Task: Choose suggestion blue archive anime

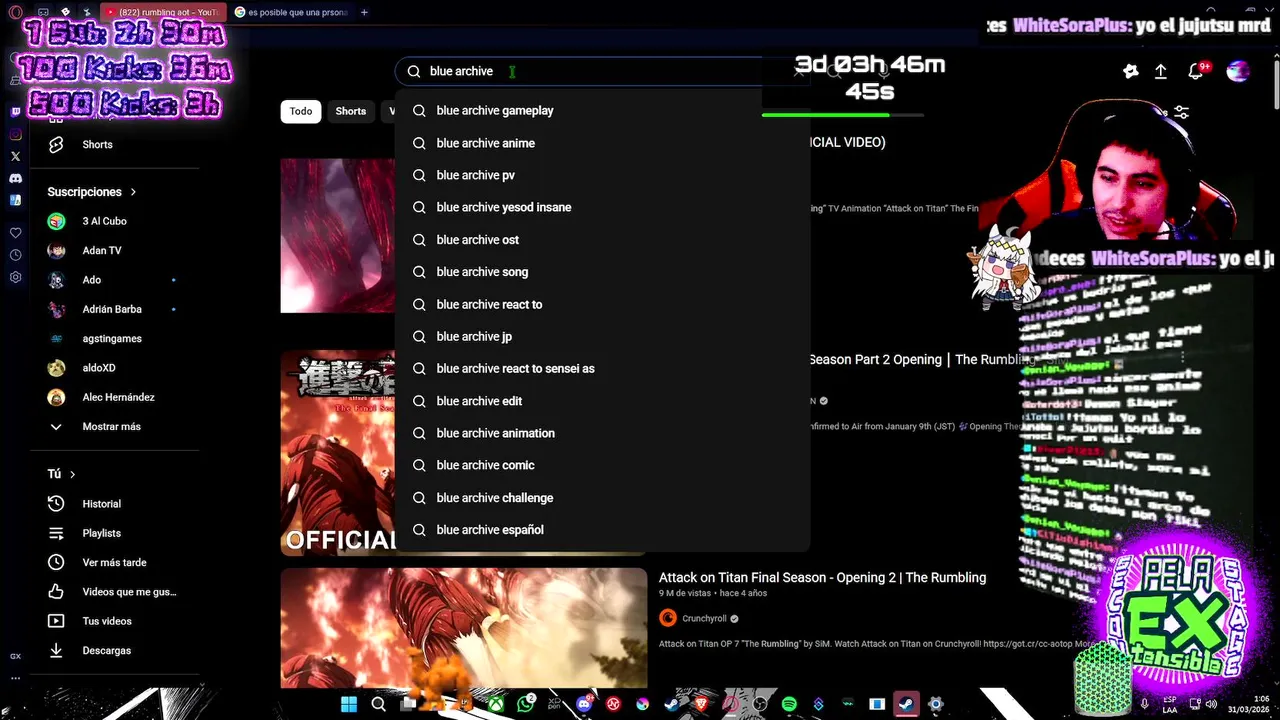Action: point(602,143)
